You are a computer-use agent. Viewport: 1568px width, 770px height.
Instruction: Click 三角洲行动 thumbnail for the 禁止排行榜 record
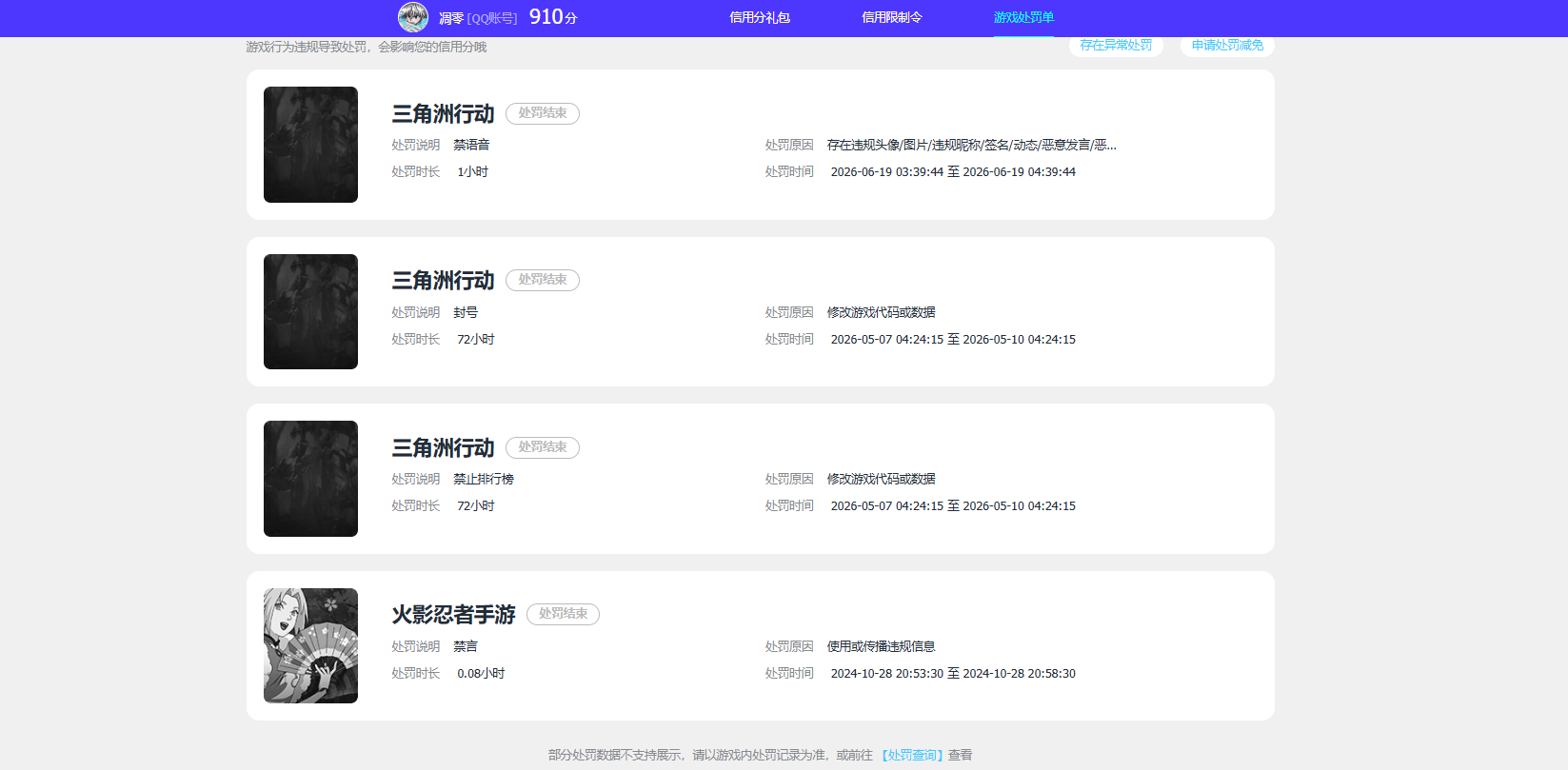click(x=310, y=479)
